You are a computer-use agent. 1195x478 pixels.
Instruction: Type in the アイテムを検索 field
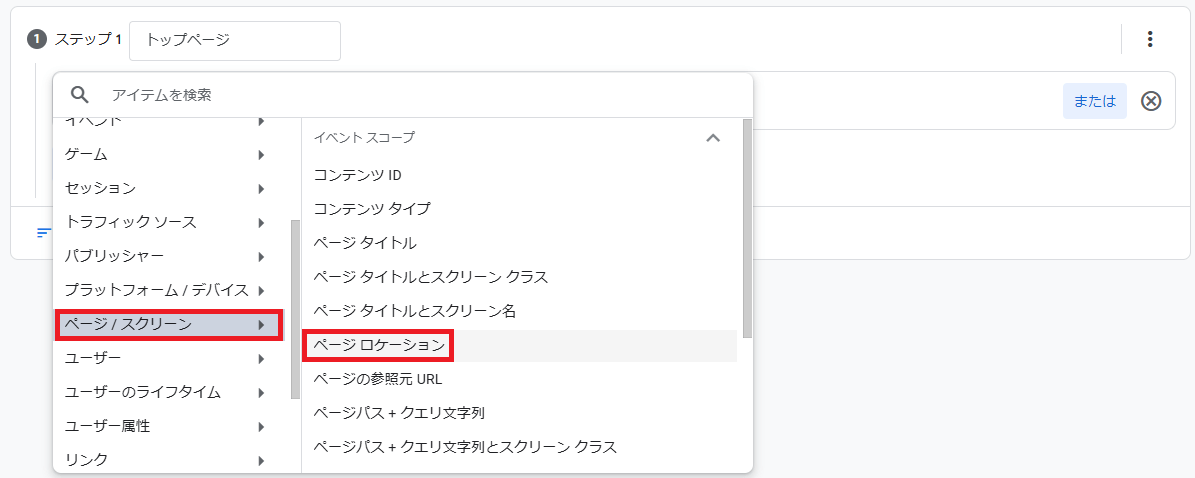pos(420,95)
